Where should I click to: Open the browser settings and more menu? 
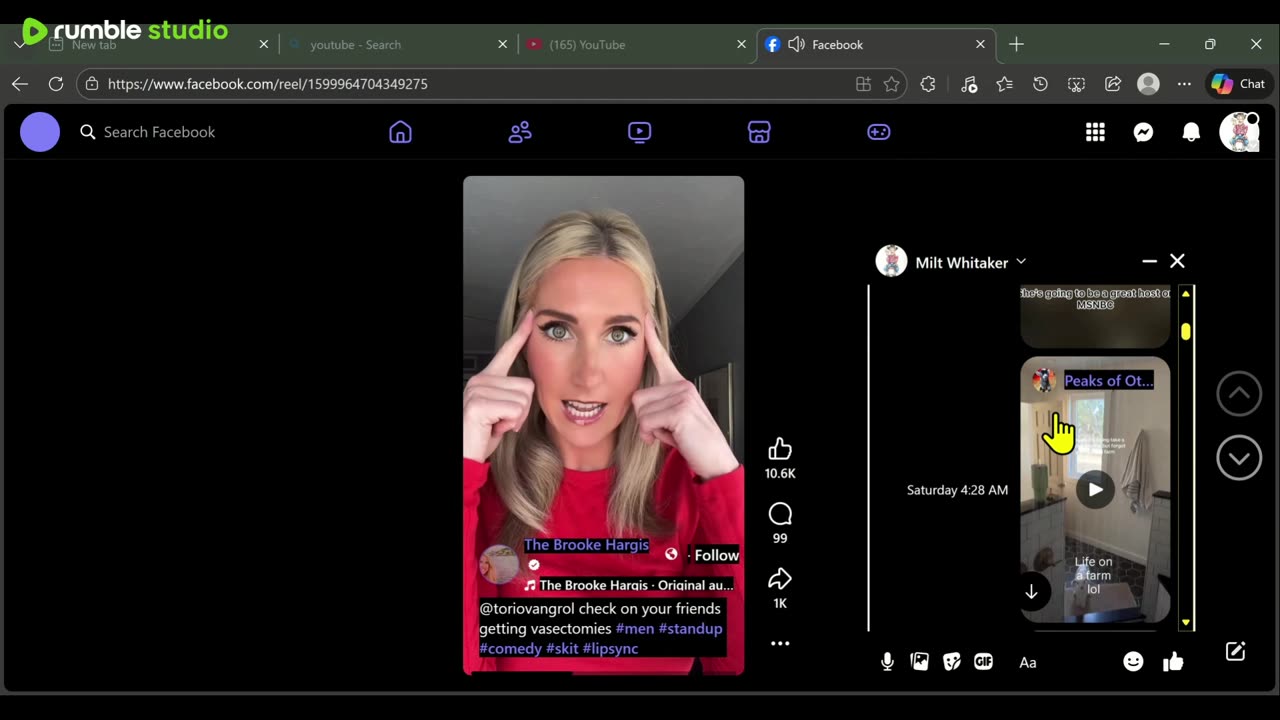point(1184,84)
